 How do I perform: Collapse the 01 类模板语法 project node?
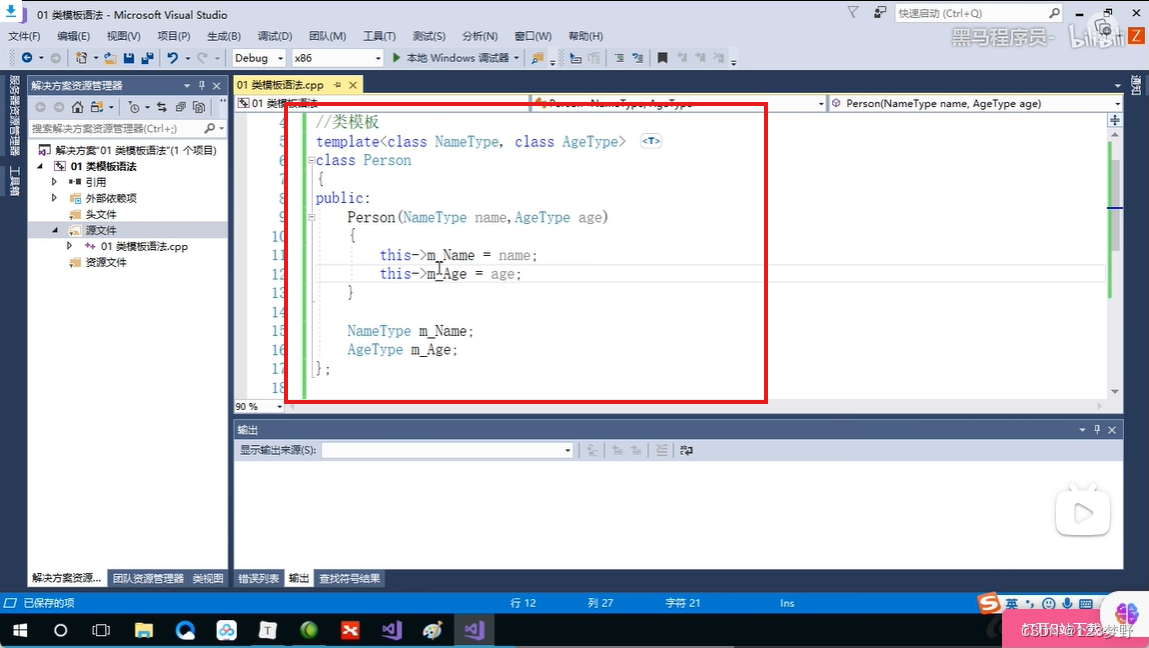pos(40,166)
